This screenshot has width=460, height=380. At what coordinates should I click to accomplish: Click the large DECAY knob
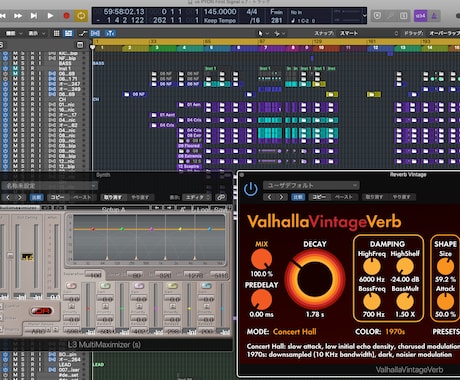(x=315, y=279)
